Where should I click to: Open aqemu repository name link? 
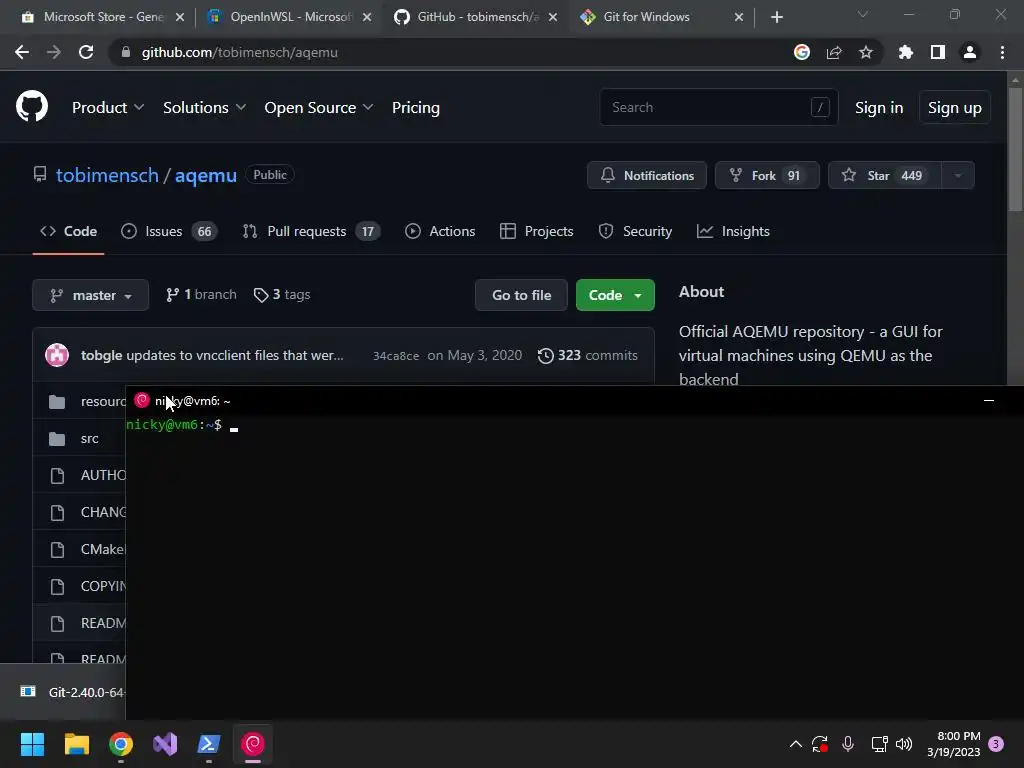pyautogui.click(x=205, y=175)
